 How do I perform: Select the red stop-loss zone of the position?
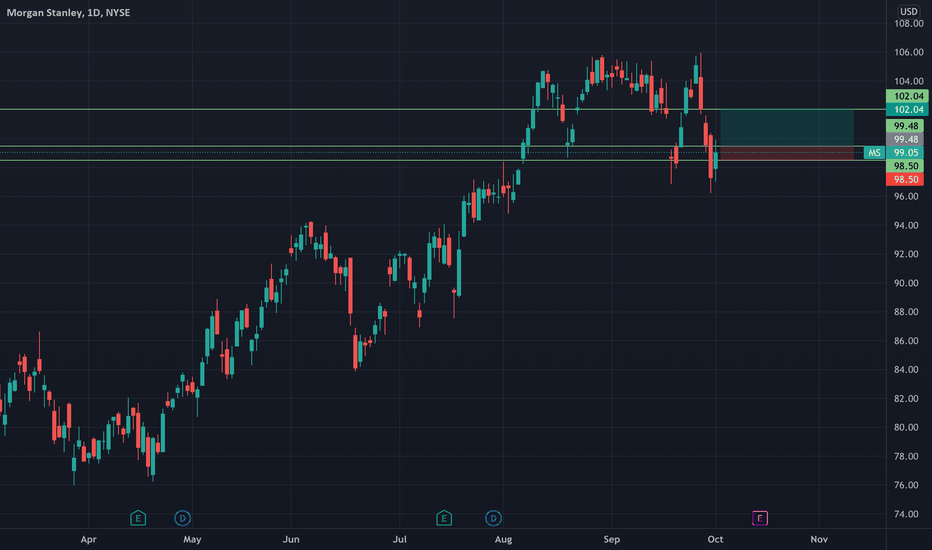787,153
